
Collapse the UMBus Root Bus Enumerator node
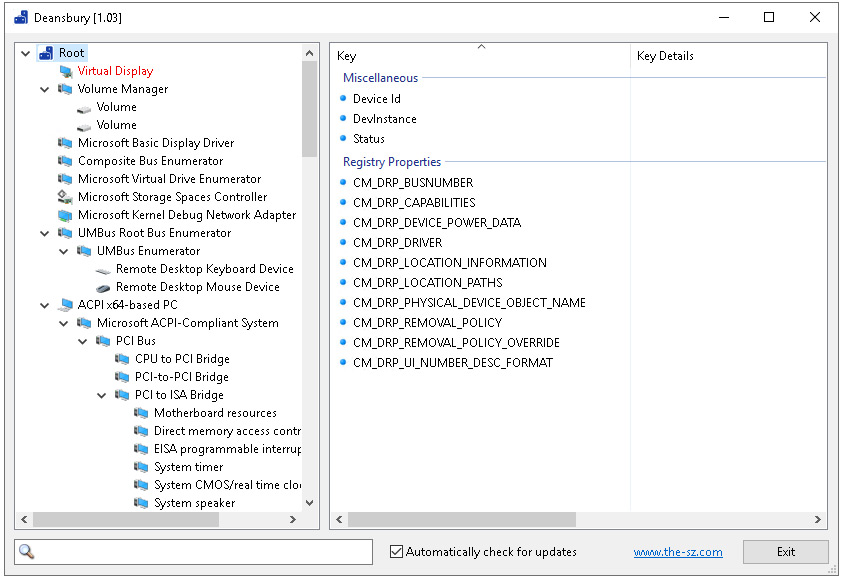45,233
